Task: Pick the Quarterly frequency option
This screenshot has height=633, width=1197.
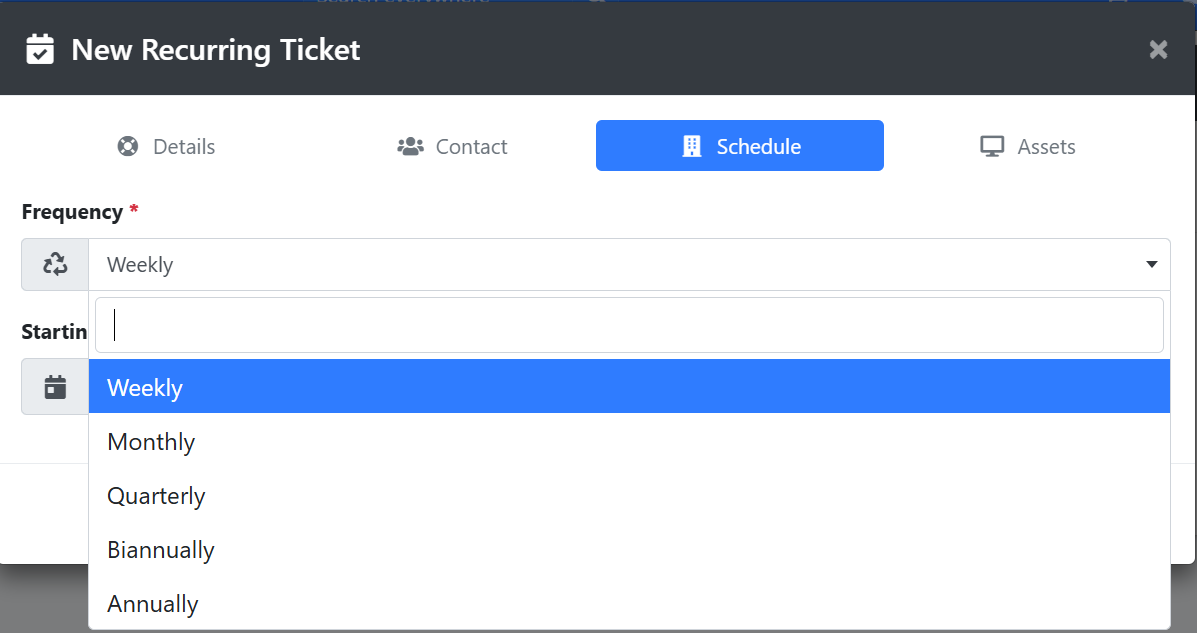Action: coord(156,496)
